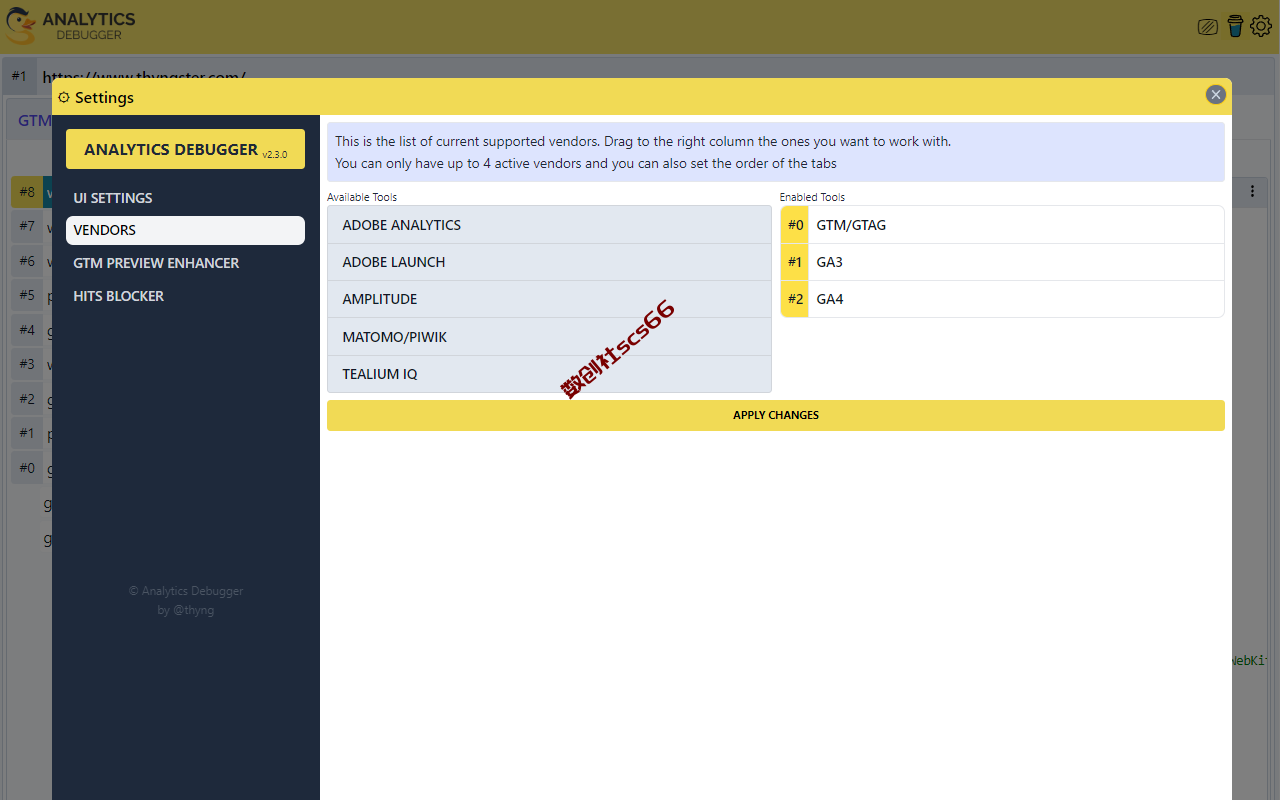Select AMPLITUDE in Available Tools
1280x800 pixels.
[549, 299]
